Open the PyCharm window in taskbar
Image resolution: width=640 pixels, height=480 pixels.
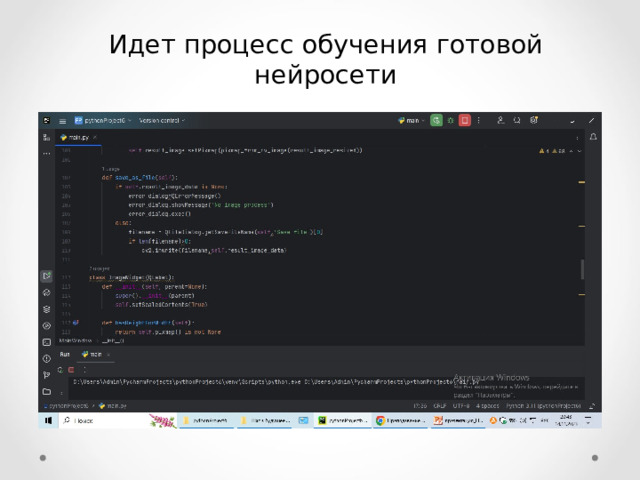coord(342,420)
